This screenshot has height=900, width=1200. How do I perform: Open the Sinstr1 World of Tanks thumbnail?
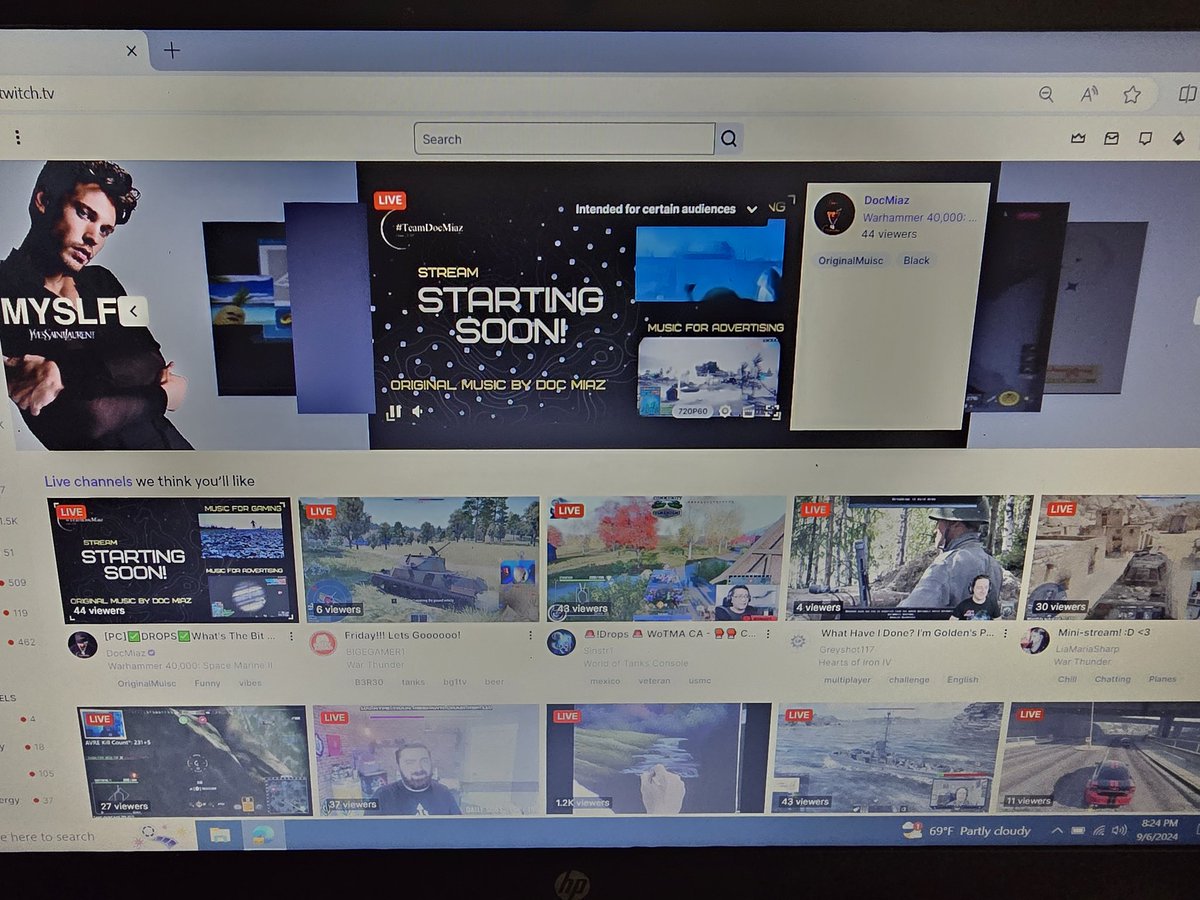tap(666, 558)
